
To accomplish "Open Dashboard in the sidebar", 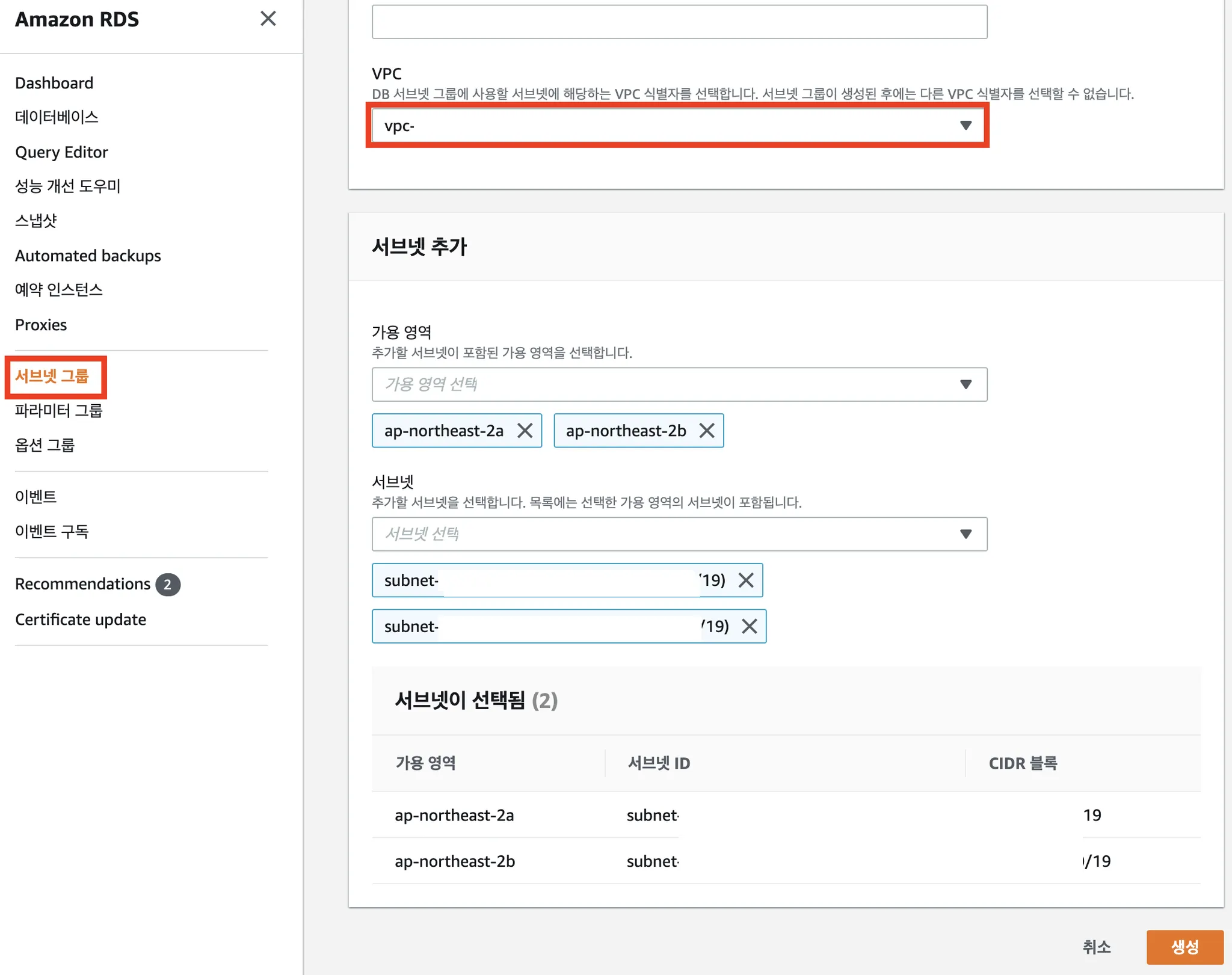I will 54,83.
